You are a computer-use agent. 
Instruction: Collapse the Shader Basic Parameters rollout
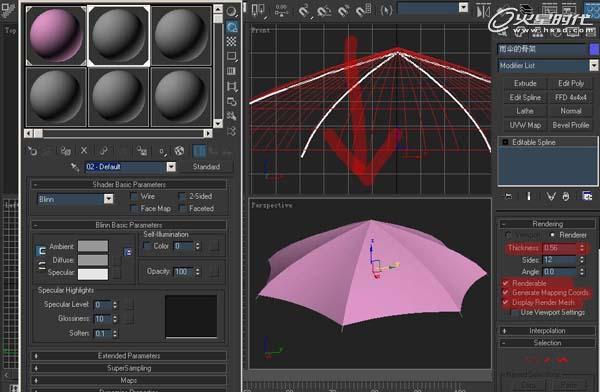coord(129,185)
